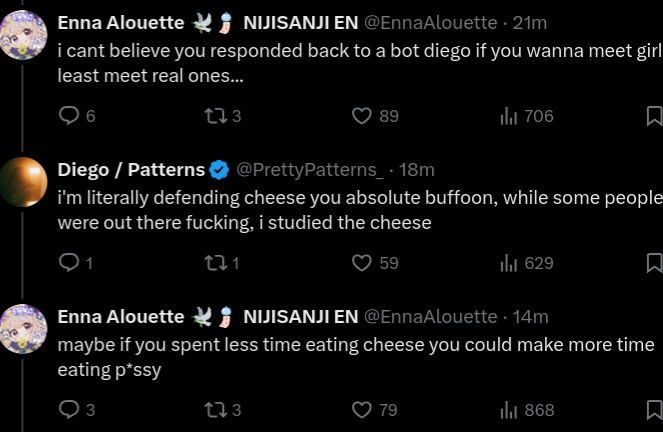Like Enna's tweet with 89 likes
The width and height of the screenshot is (663, 432).
pyautogui.click(x=362, y=116)
